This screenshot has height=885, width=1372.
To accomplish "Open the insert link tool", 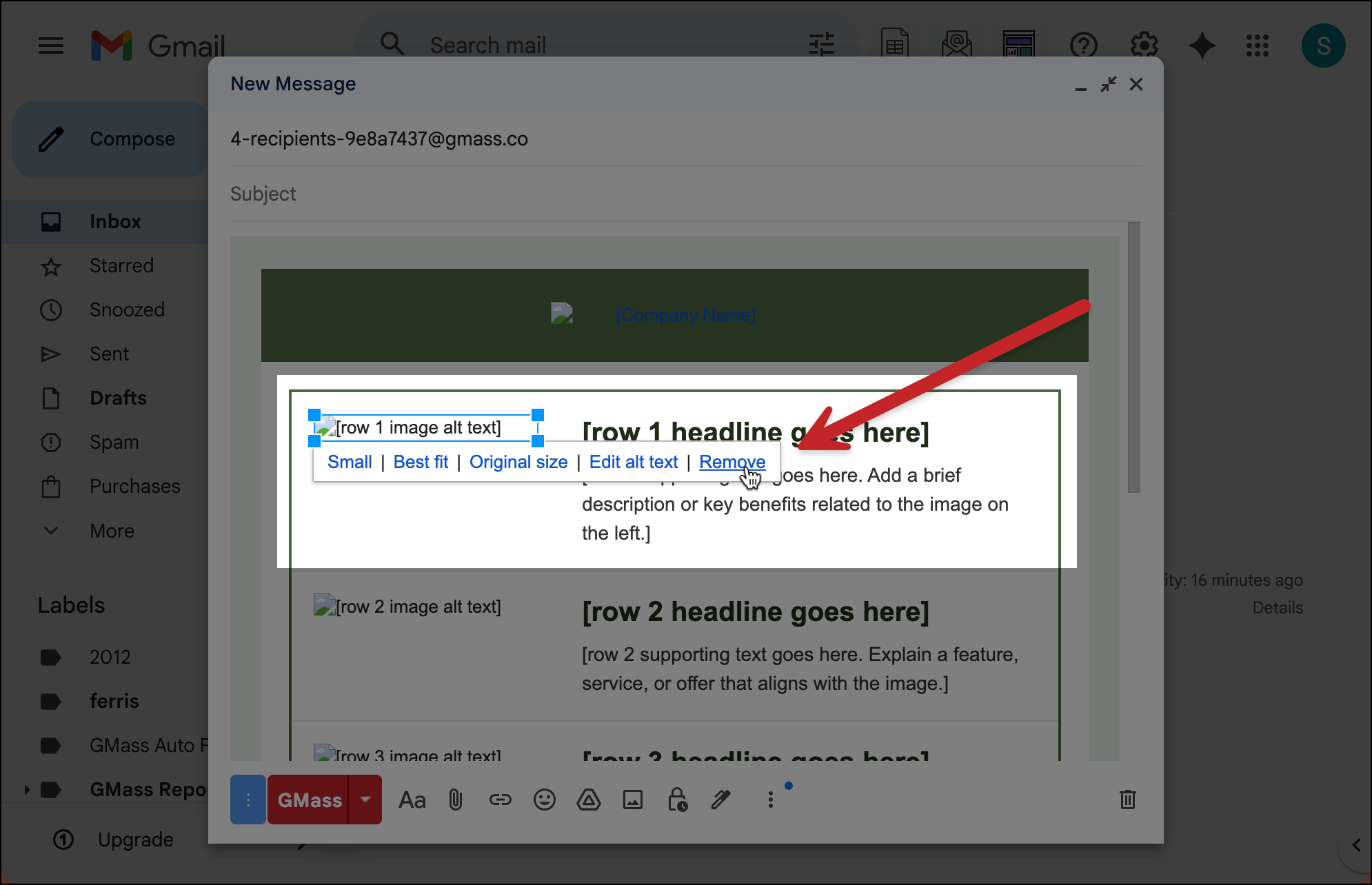I will (x=500, y=800).
